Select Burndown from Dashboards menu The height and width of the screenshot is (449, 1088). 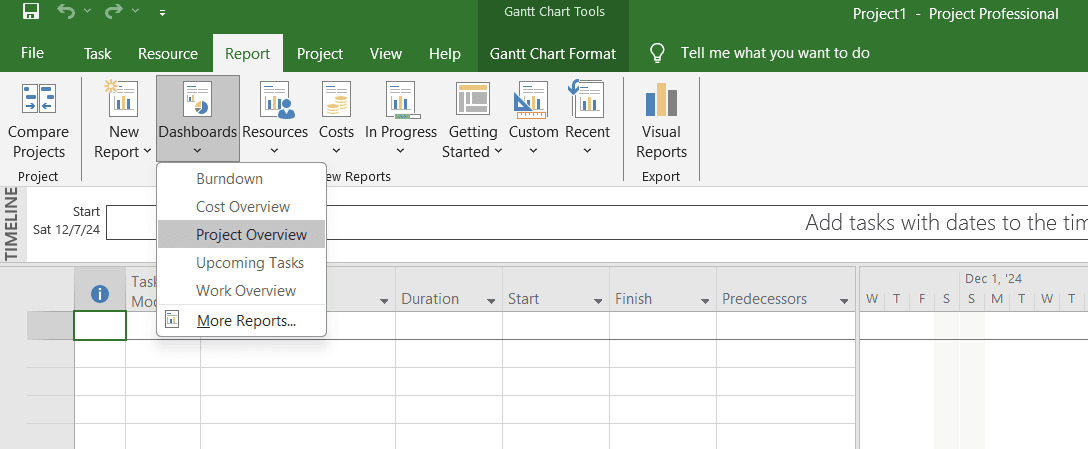click(x=241, y=178)
